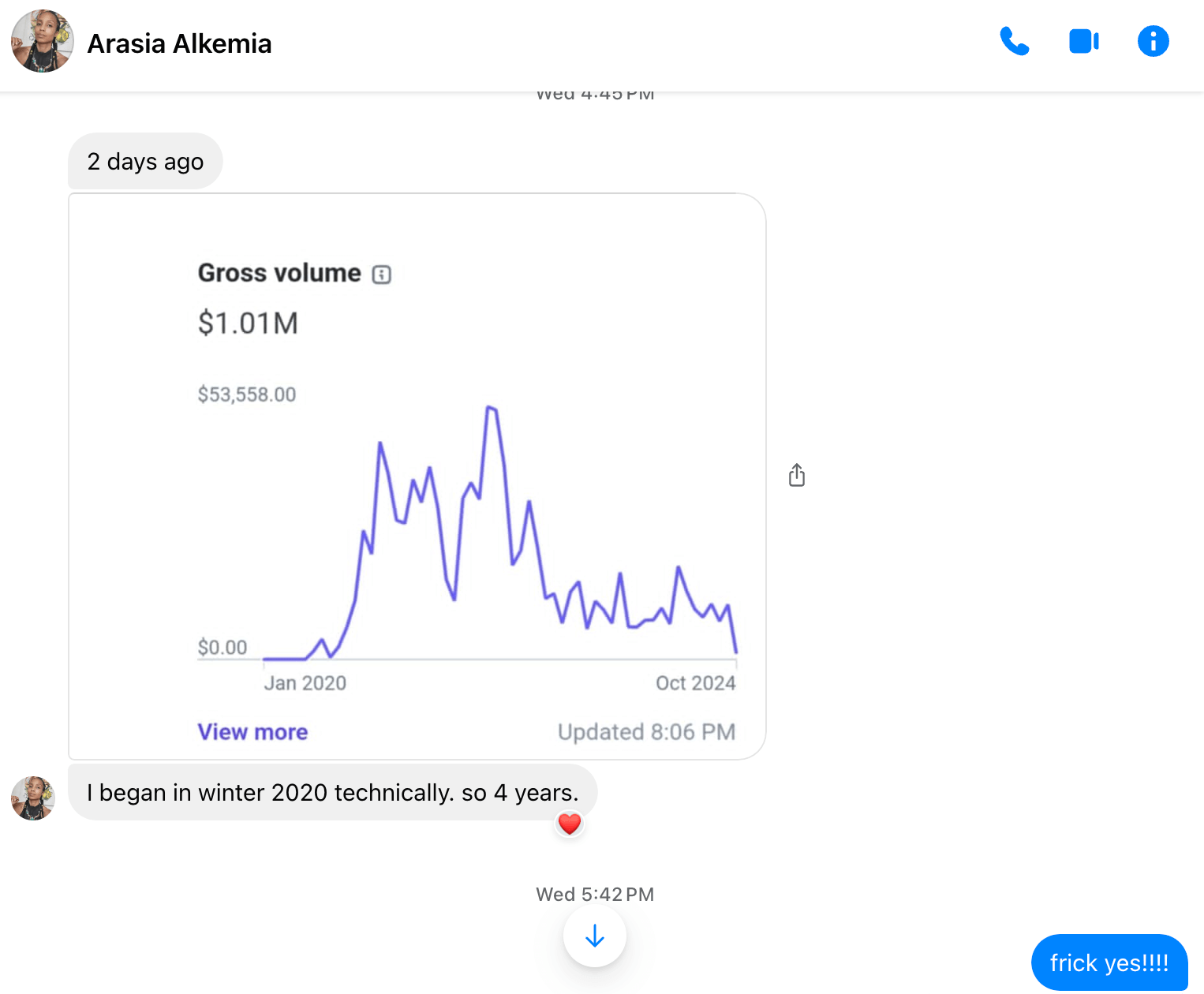This screenshot has height=994, width=1204.
Task: Open the conversation information panel
Action: coord(1153,41)
